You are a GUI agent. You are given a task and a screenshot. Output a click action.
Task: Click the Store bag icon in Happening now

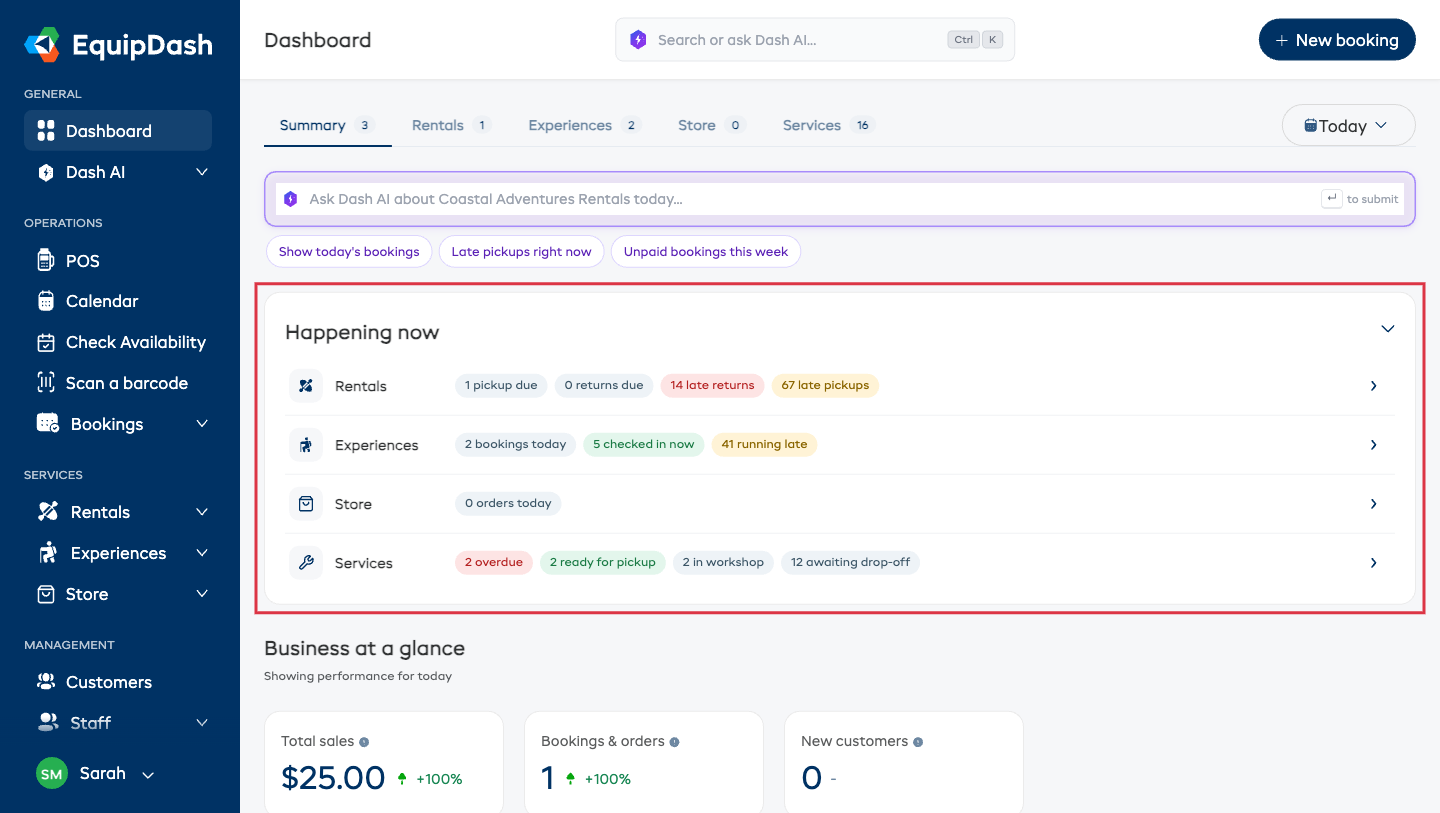(x=306, y=504)
